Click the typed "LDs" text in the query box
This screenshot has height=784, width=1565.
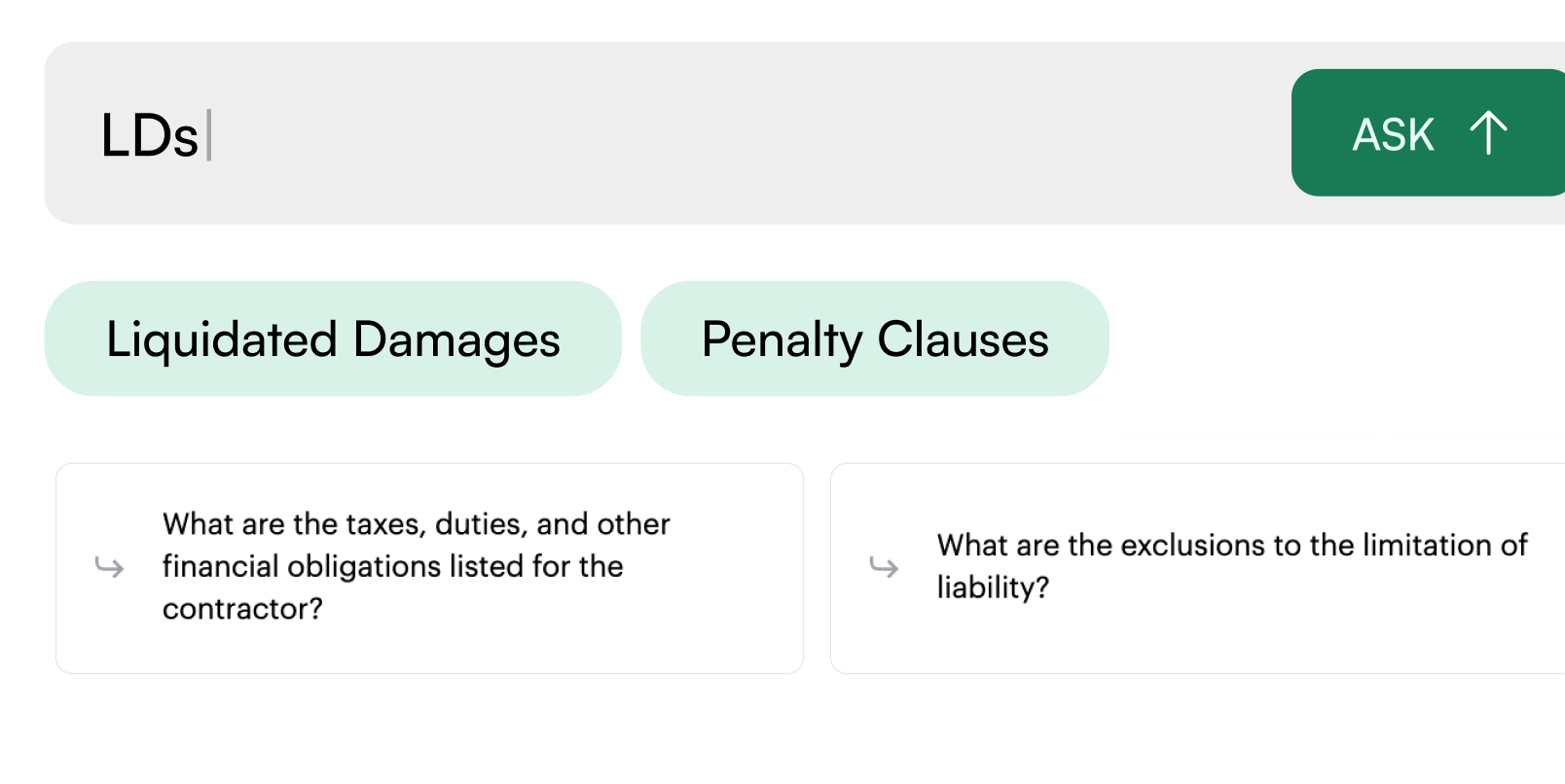click(x=149, y=135)
